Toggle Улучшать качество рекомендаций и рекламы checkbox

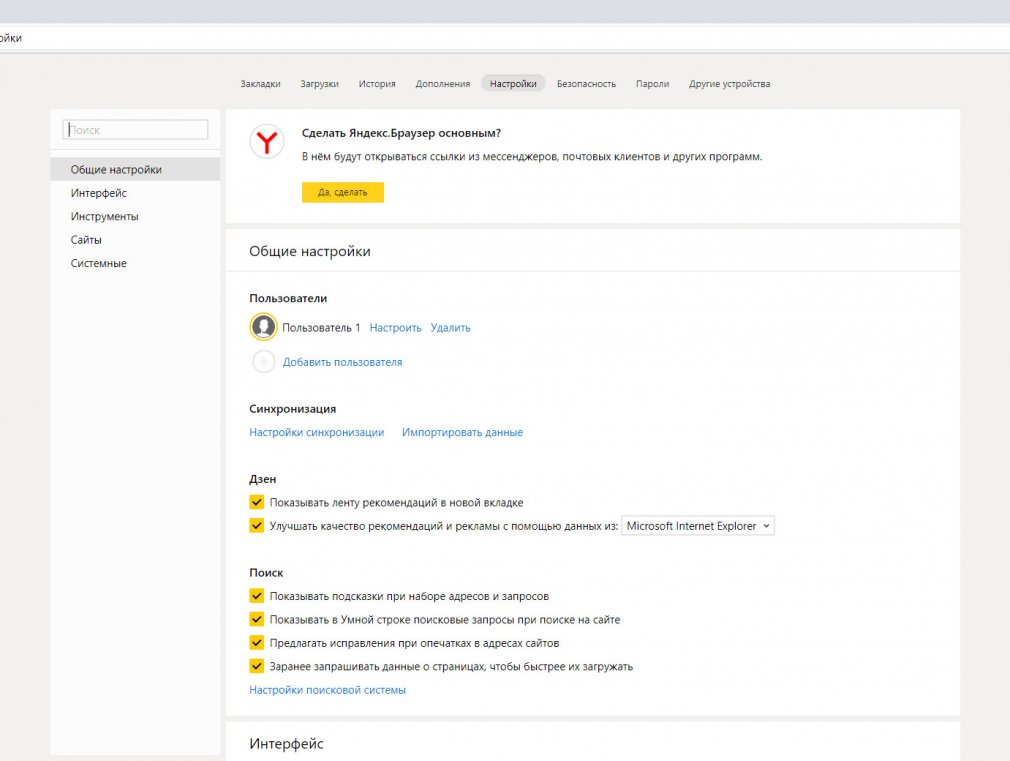256,525
